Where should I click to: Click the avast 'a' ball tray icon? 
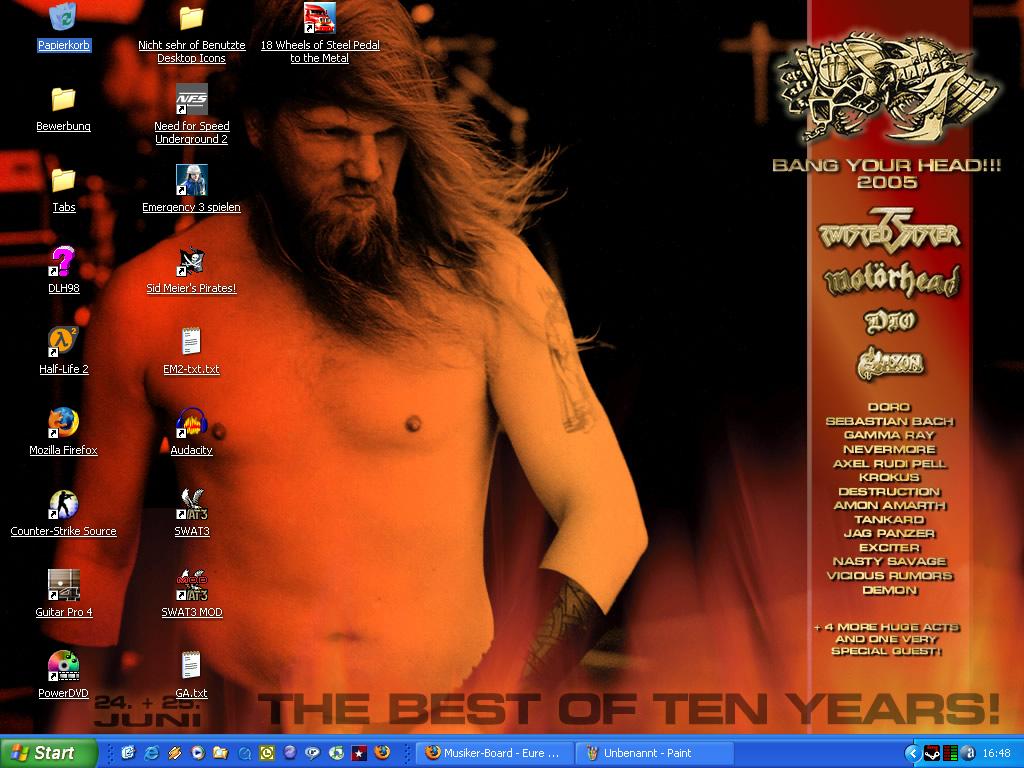[x=968, y=754]
